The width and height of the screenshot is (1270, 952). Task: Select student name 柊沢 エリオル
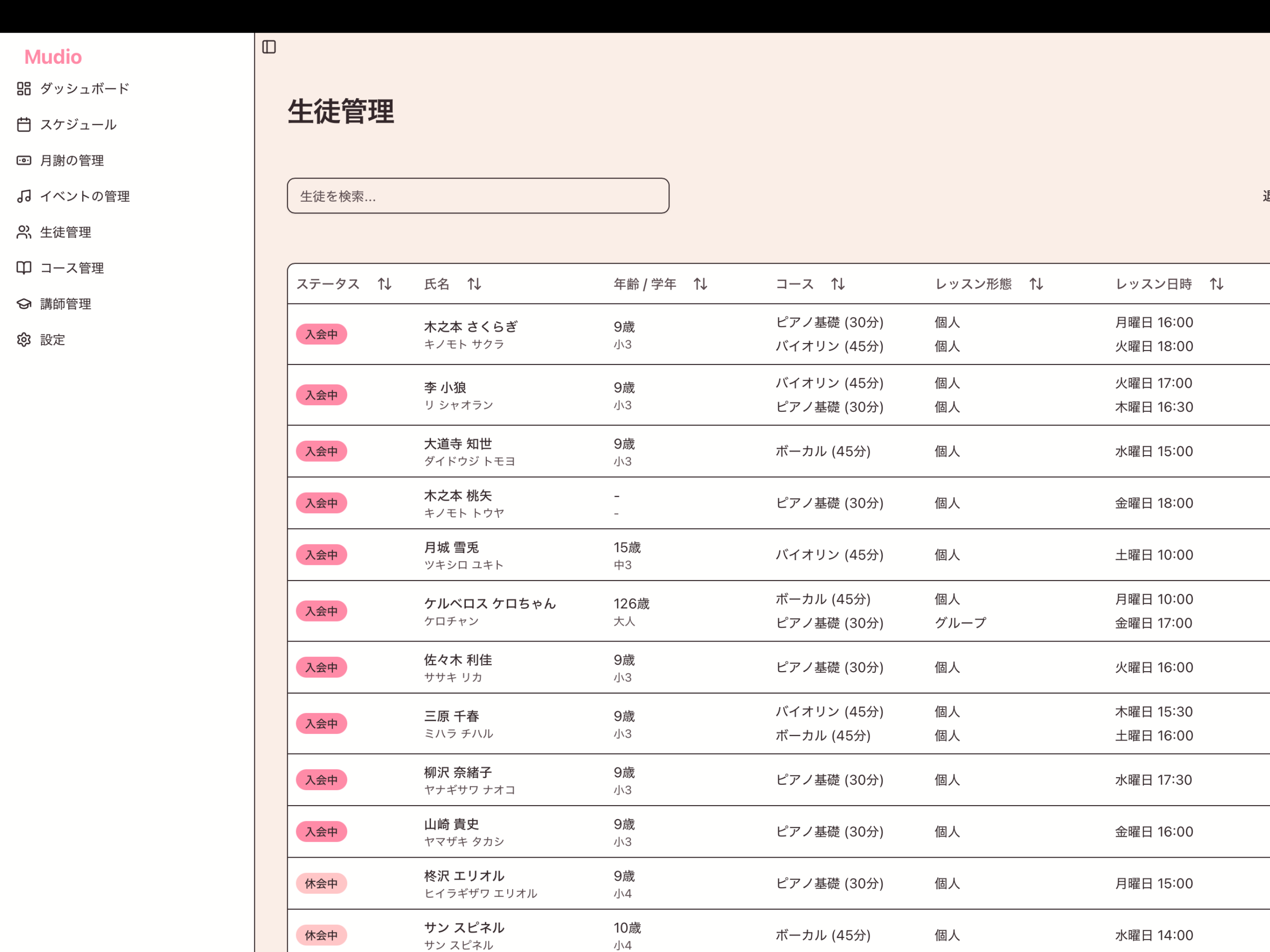pos(464,876)
